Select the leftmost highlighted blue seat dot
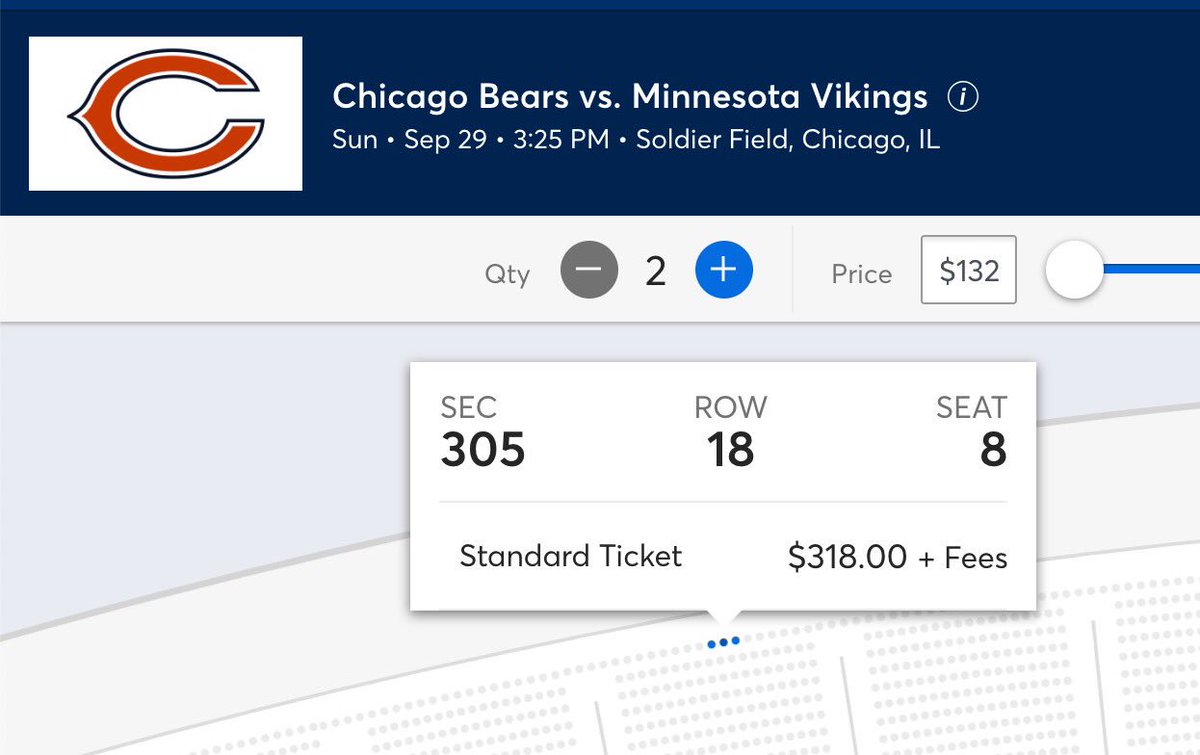The height and width of the screenshot is (755, 1200). (x=711, y=643)
